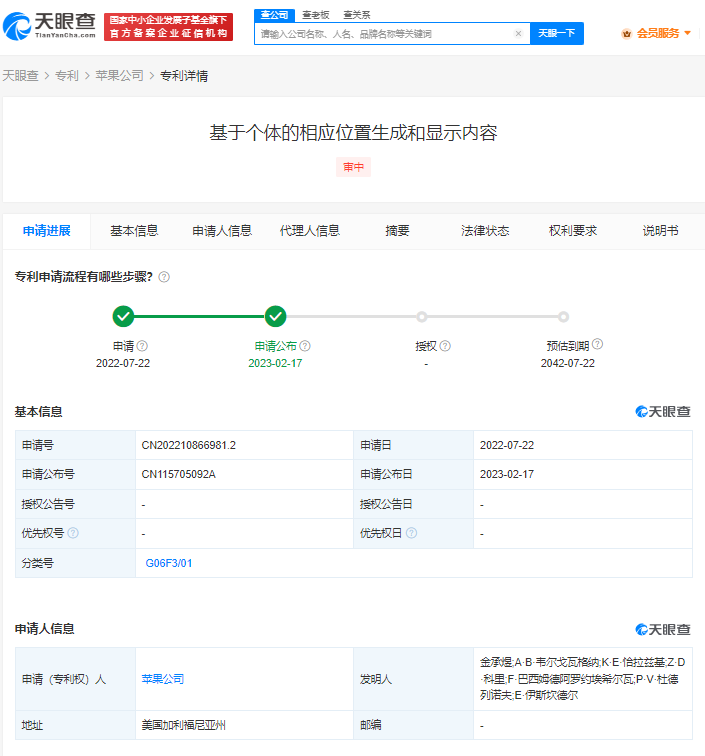Screen dimensions: 705x756
Task: Click the address value 美国加利福尼亚州
Action: pyautogui.click(x=183, y=725)
